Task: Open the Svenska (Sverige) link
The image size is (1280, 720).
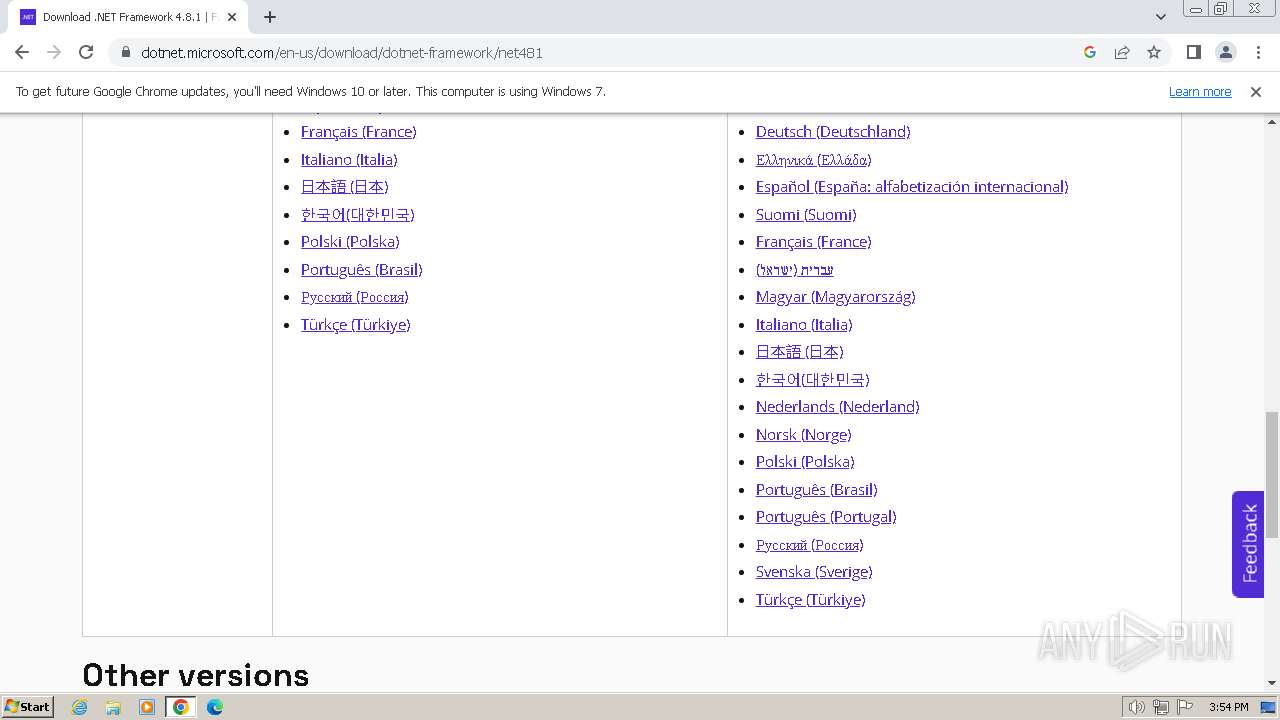Action: pyautogui.click(x=814, y=572)
